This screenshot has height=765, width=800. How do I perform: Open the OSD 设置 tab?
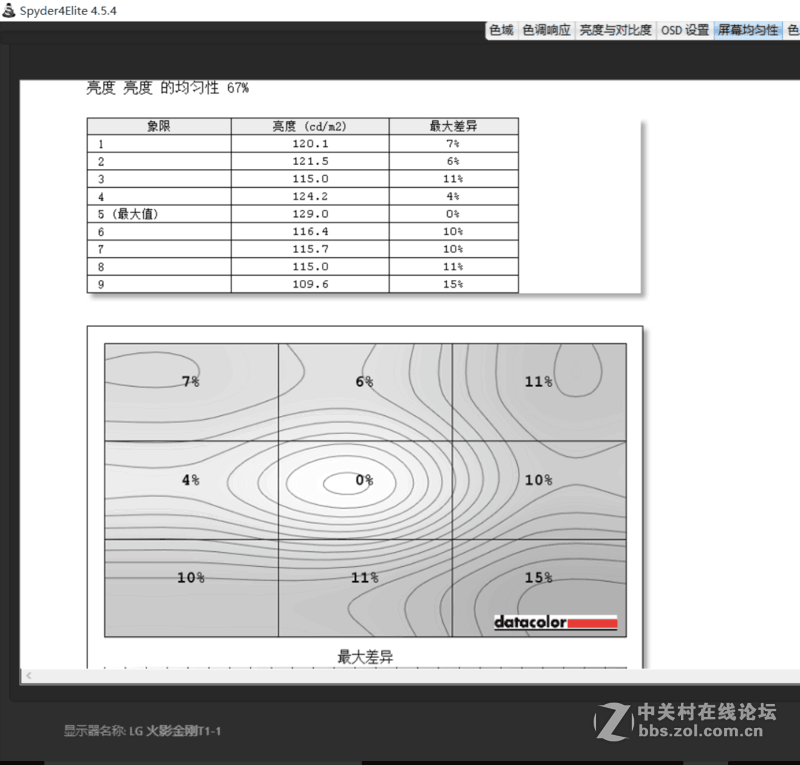pos(685,31)
